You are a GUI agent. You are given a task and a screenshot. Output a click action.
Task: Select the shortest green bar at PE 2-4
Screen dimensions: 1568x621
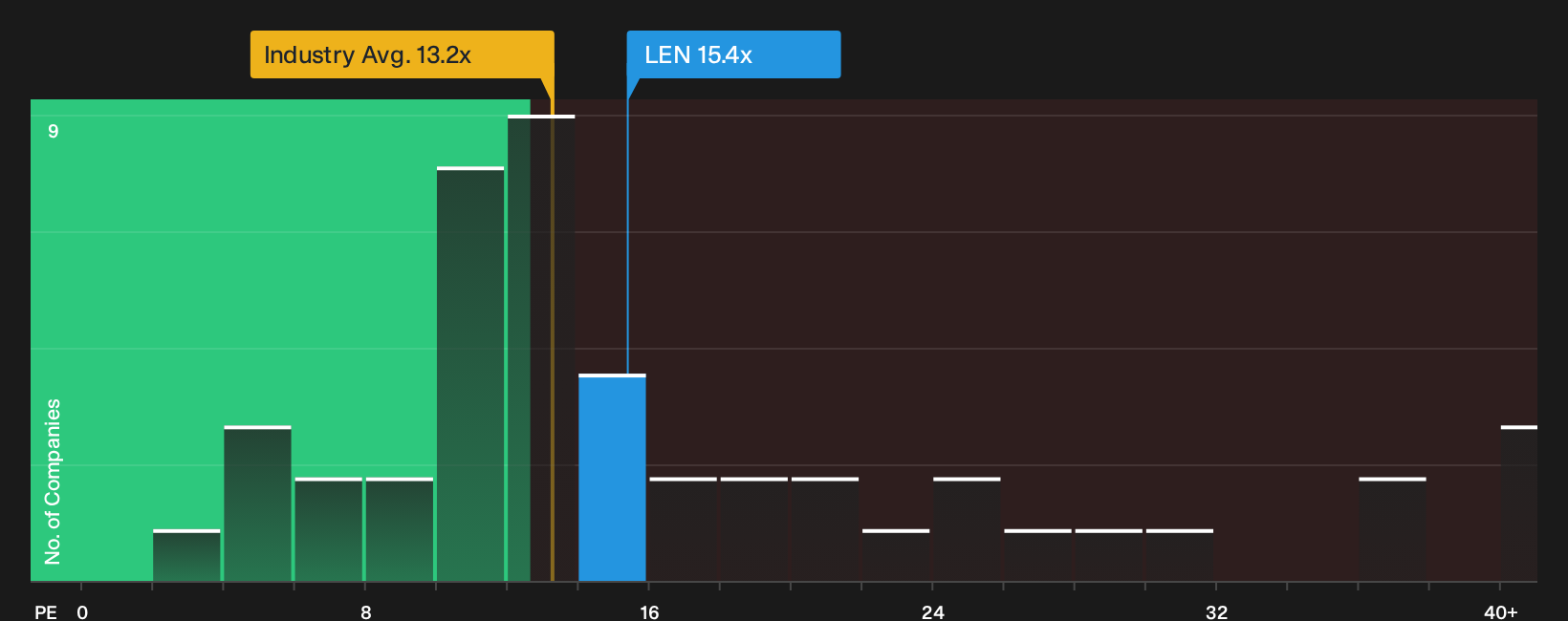point(186,555)
